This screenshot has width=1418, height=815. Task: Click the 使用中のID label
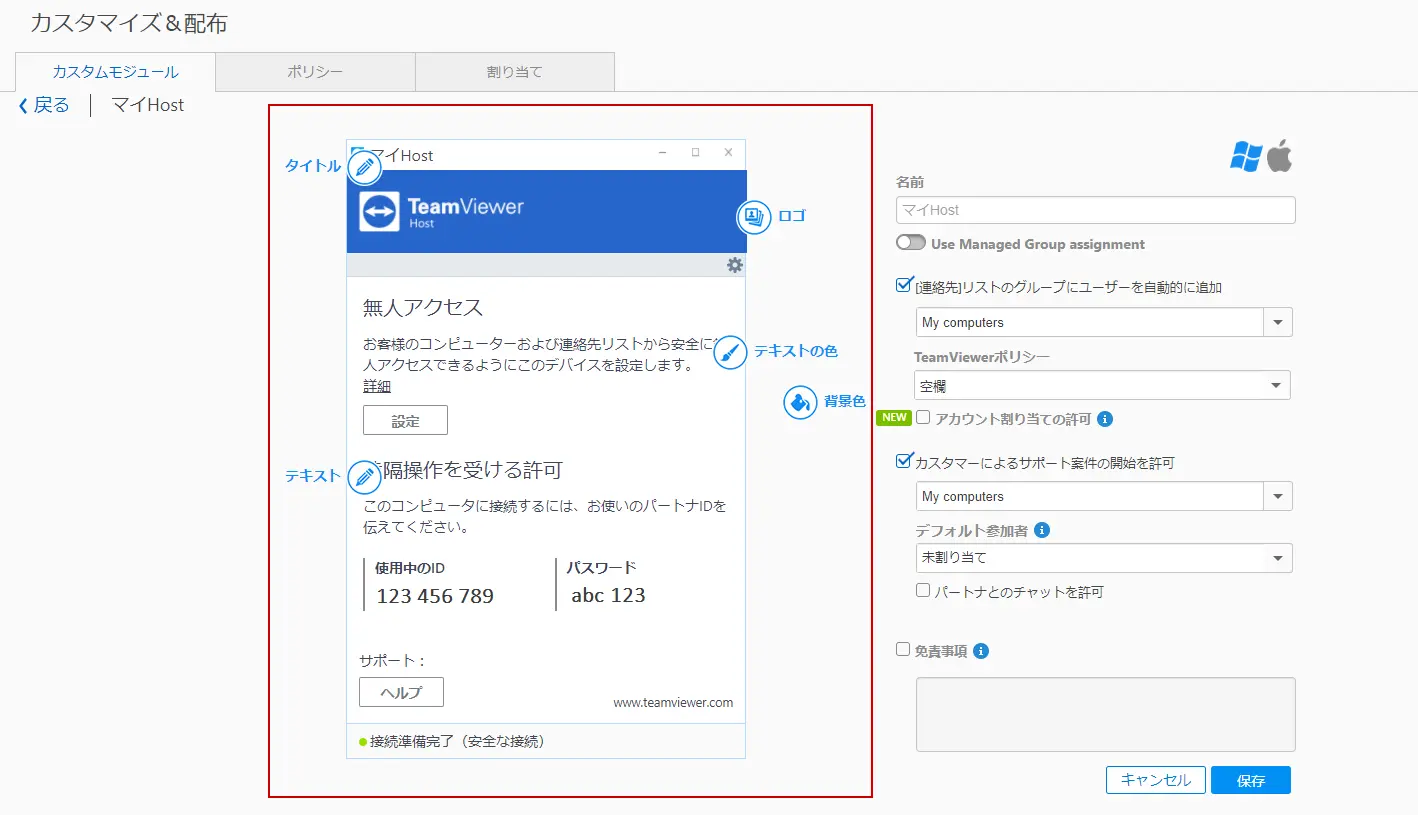[x=410, y=568]
